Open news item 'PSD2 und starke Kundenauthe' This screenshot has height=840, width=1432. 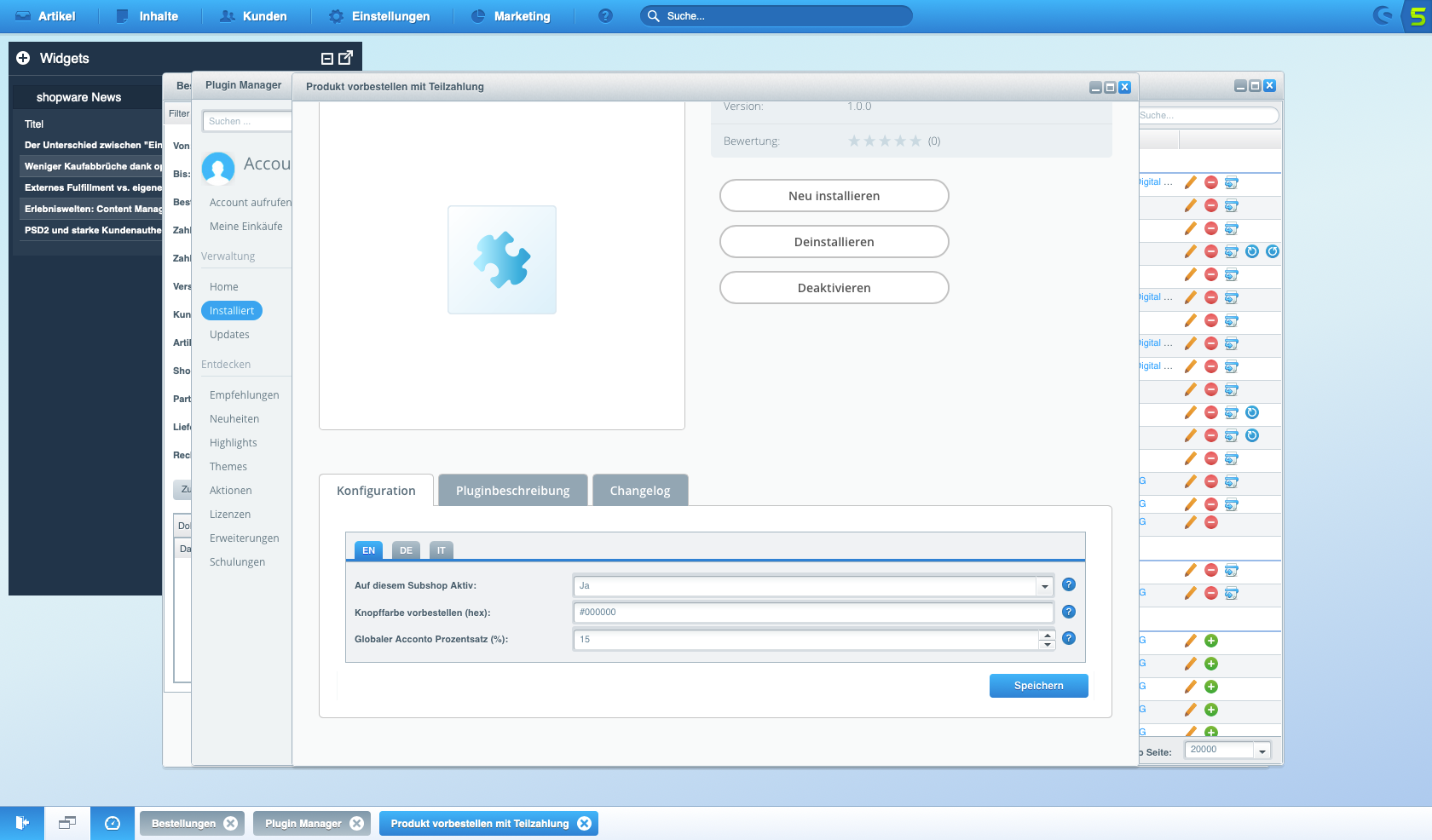[x=93, y=230]
